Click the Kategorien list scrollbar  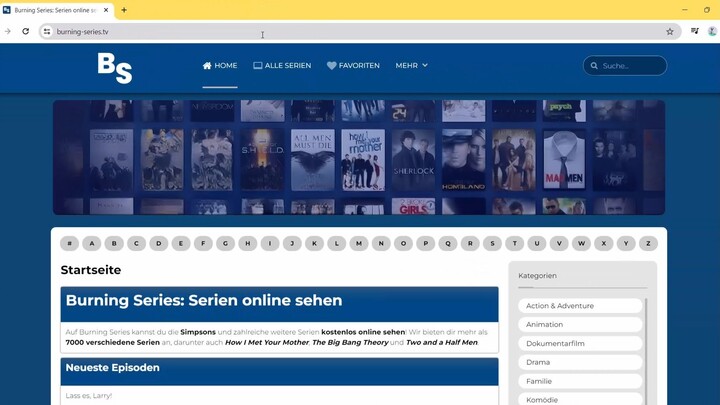(x=646, y=351)
